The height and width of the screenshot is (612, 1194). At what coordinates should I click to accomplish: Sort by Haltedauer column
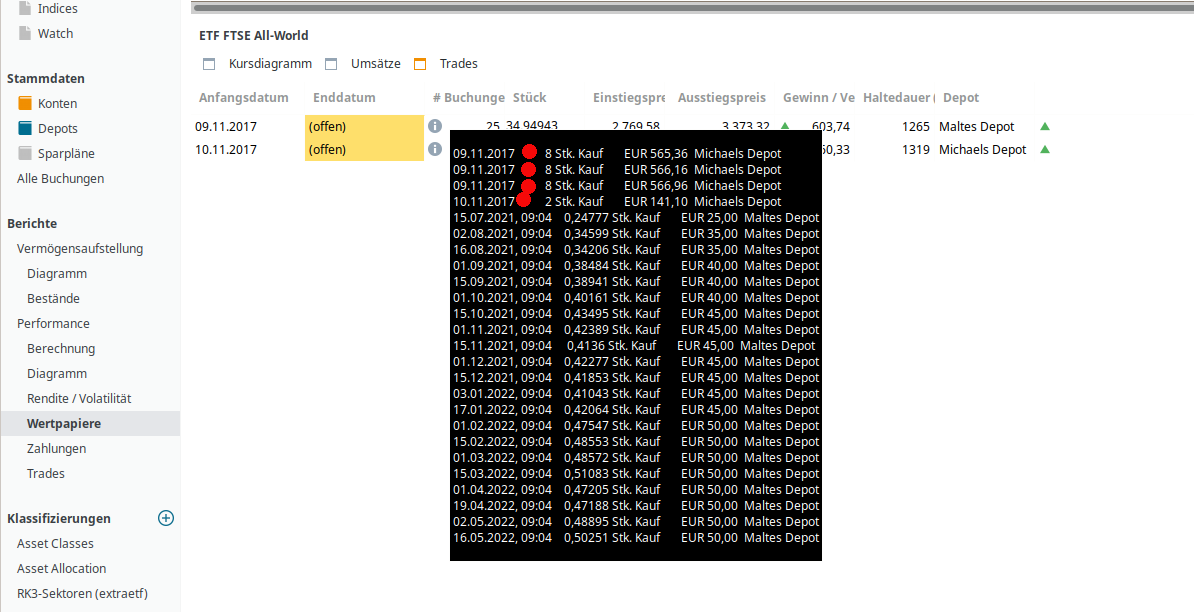point(899,97)
